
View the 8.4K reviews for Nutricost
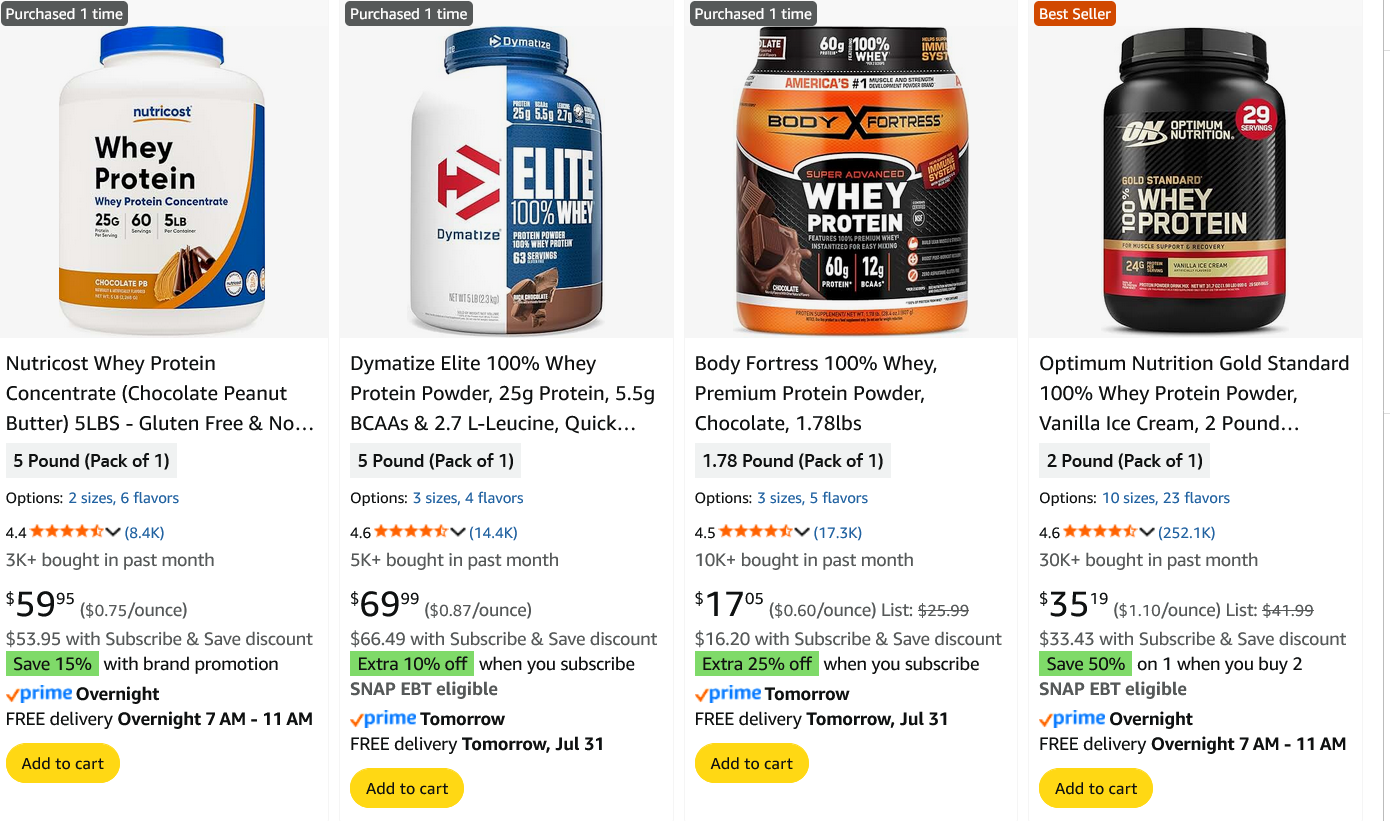[x=144, y=532]
